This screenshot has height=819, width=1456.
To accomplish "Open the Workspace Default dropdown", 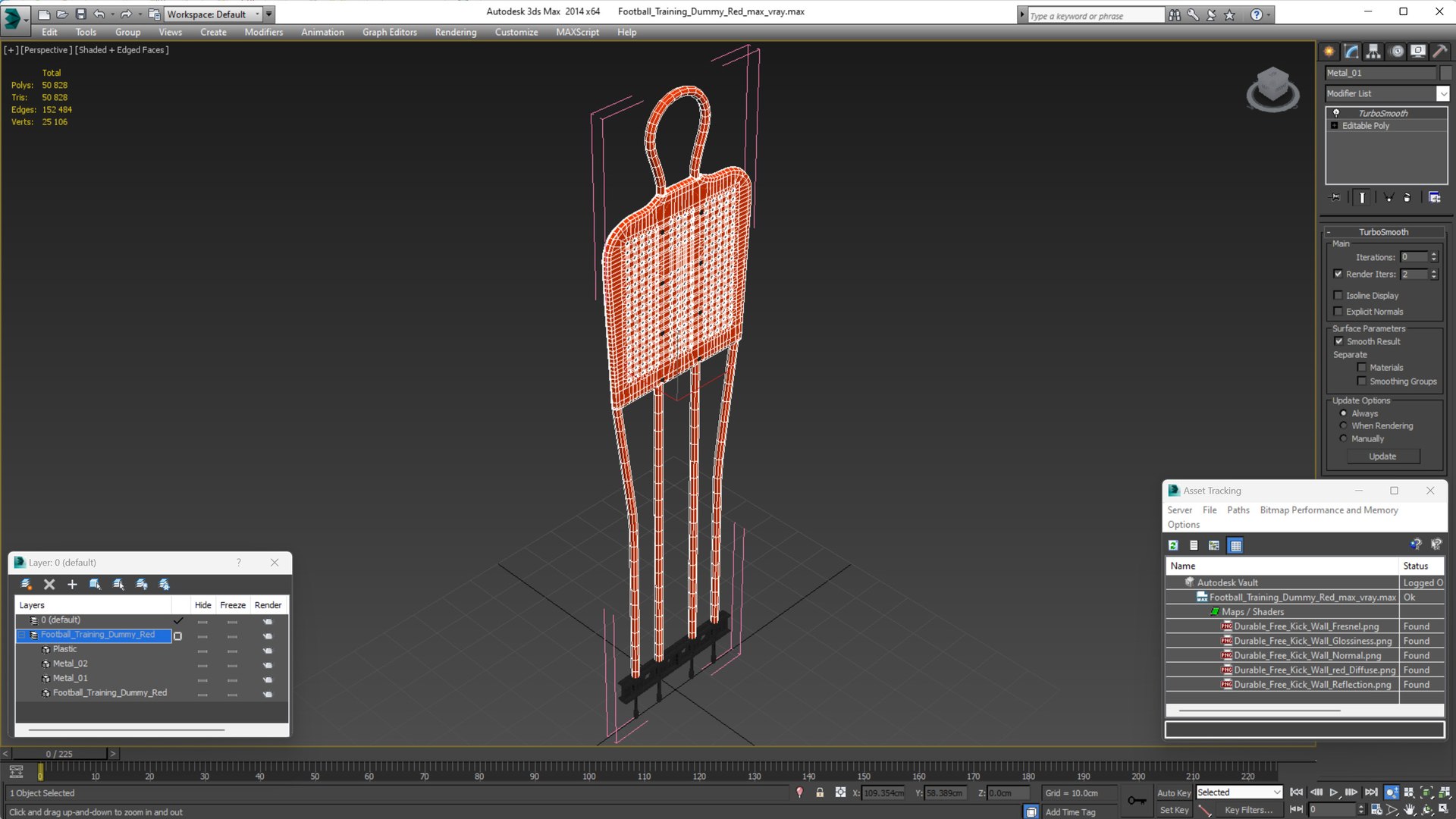I will point(258,14).
